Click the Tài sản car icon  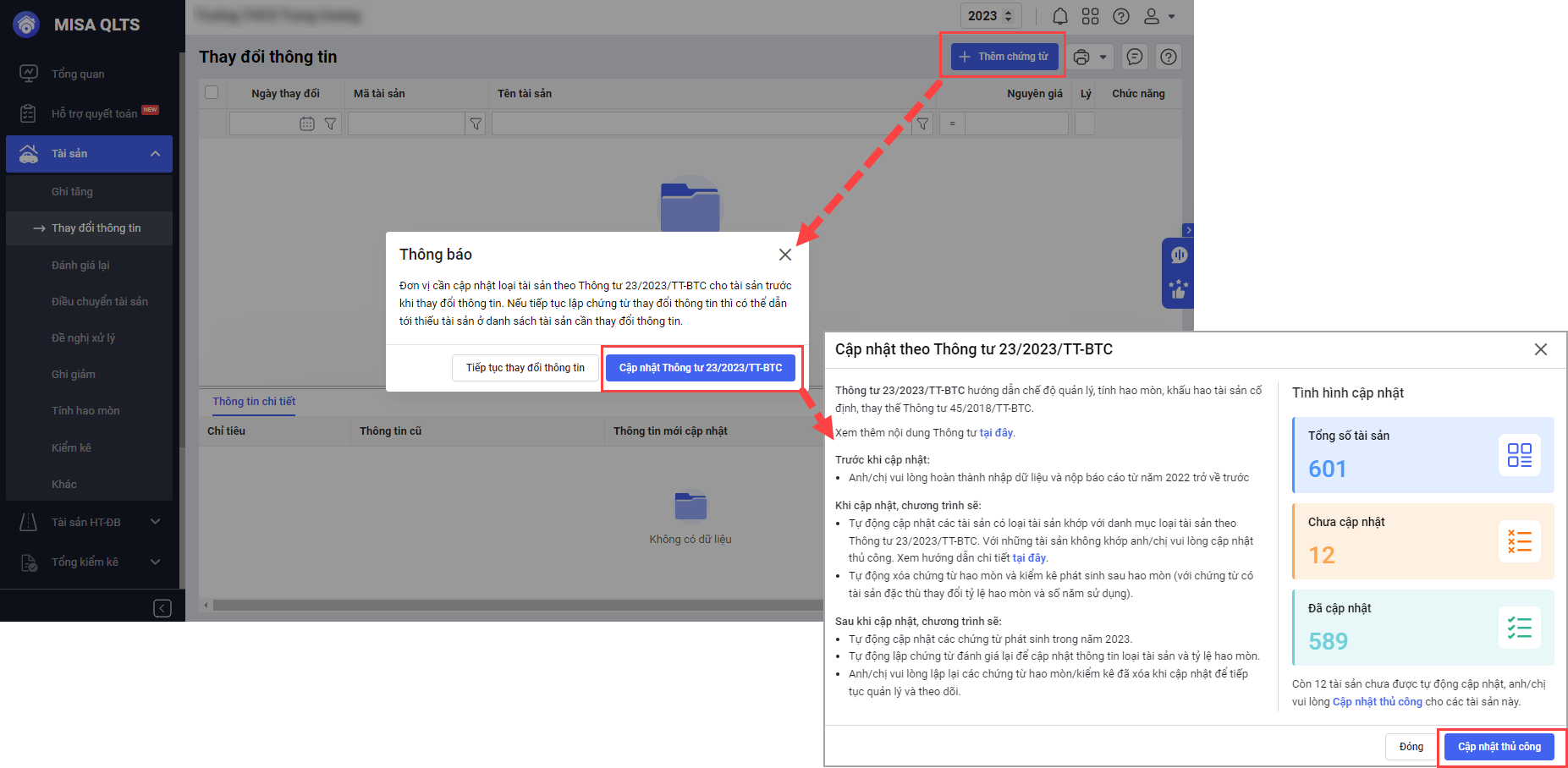[x=29, y=153]
